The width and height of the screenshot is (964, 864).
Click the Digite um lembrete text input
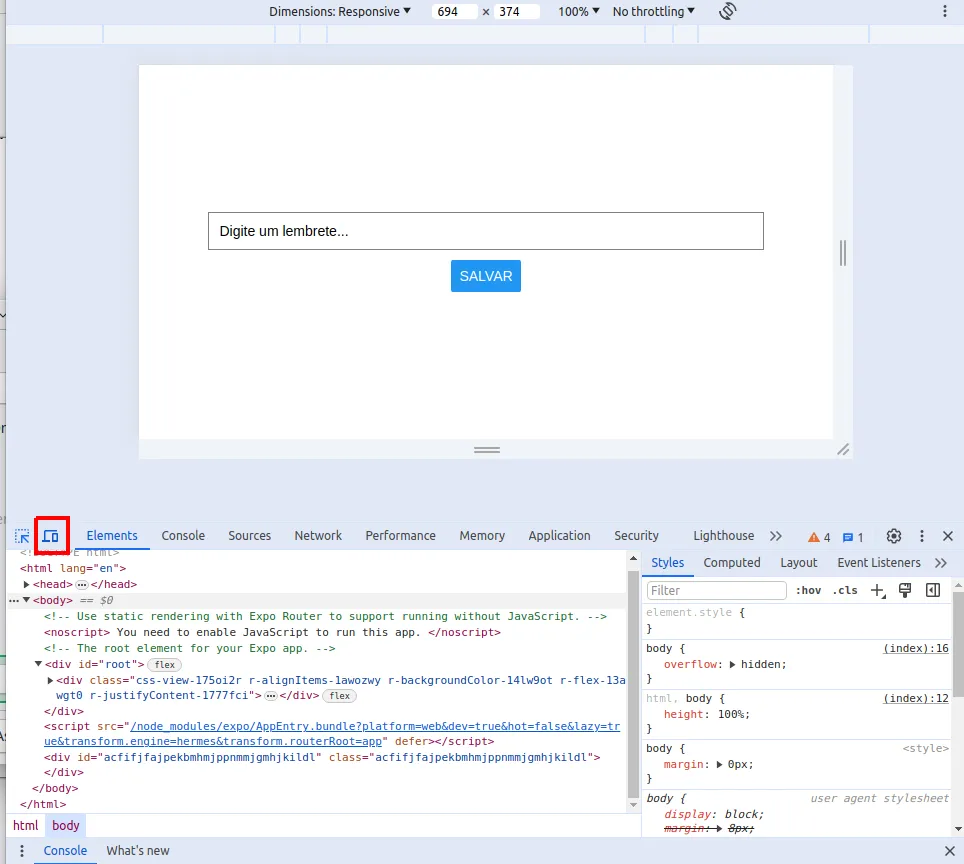pyautogui.click(x=486, y=231)
